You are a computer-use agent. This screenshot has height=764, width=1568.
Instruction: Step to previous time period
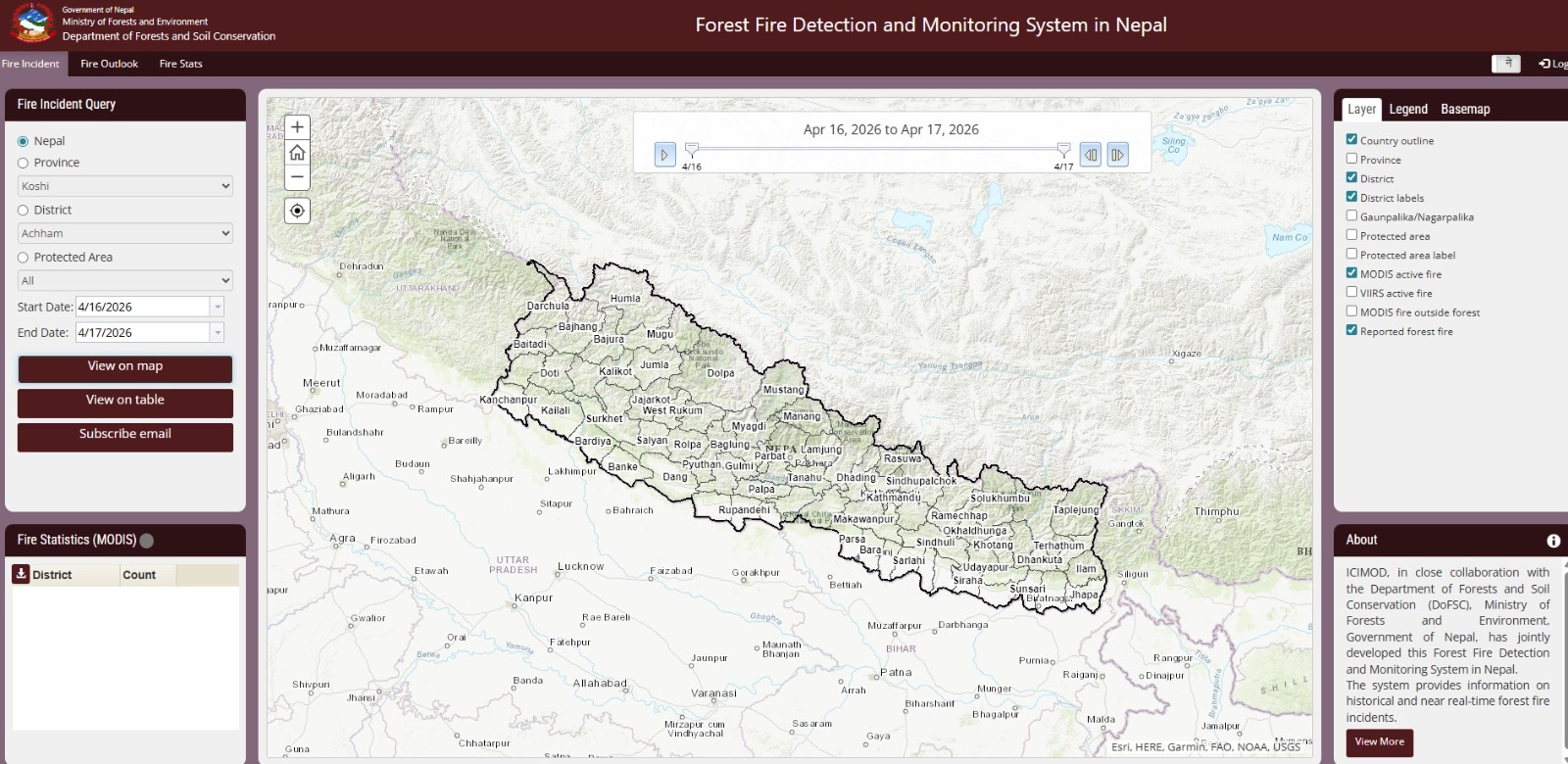1090,155
